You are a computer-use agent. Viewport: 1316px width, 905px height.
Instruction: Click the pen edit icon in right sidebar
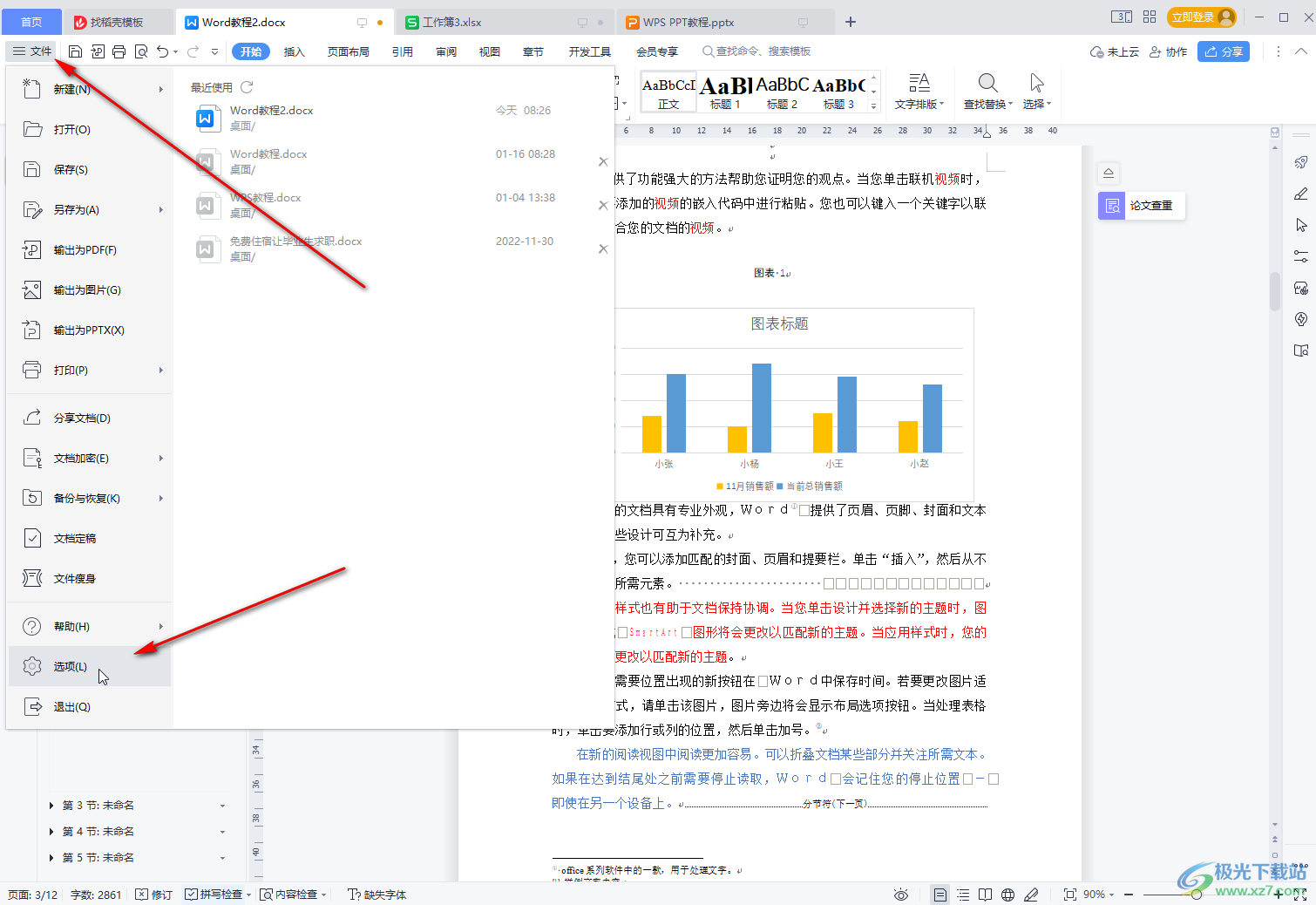(1301, 194)
